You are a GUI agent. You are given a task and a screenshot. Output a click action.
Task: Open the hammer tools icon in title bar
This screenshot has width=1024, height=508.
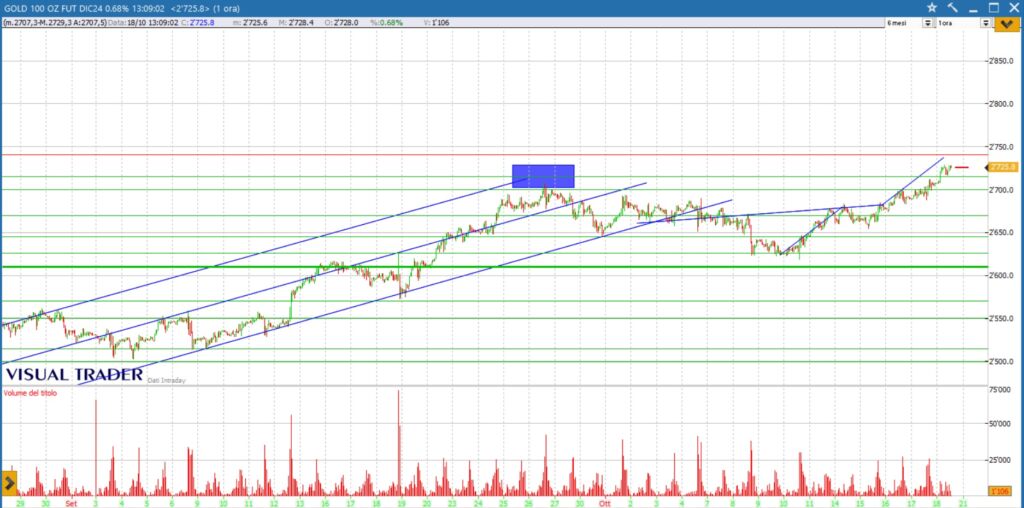[x=953, y=8]
